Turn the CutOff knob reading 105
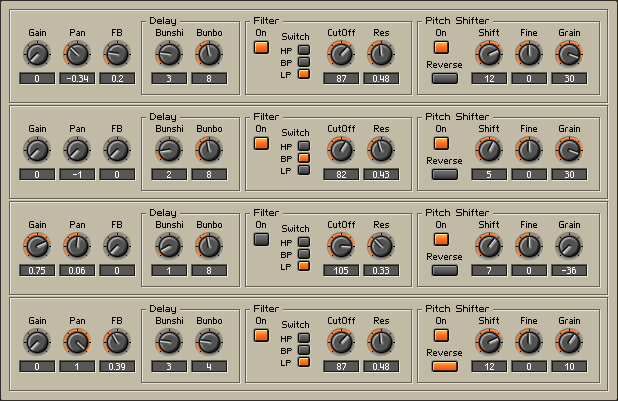618x401 pixels. coord(341,246)
